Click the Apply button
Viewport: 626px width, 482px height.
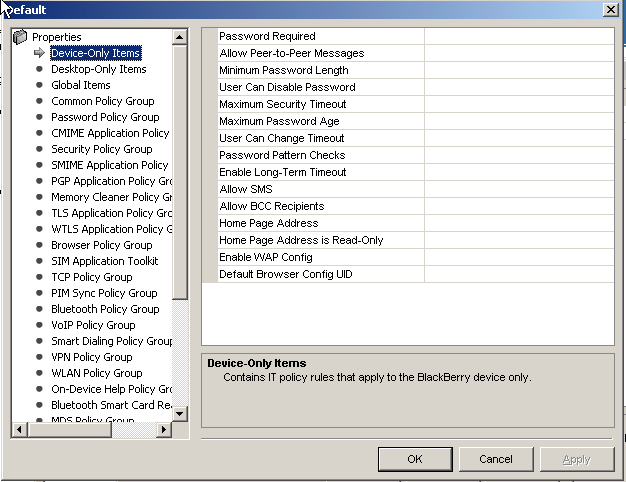click(577, 459)
